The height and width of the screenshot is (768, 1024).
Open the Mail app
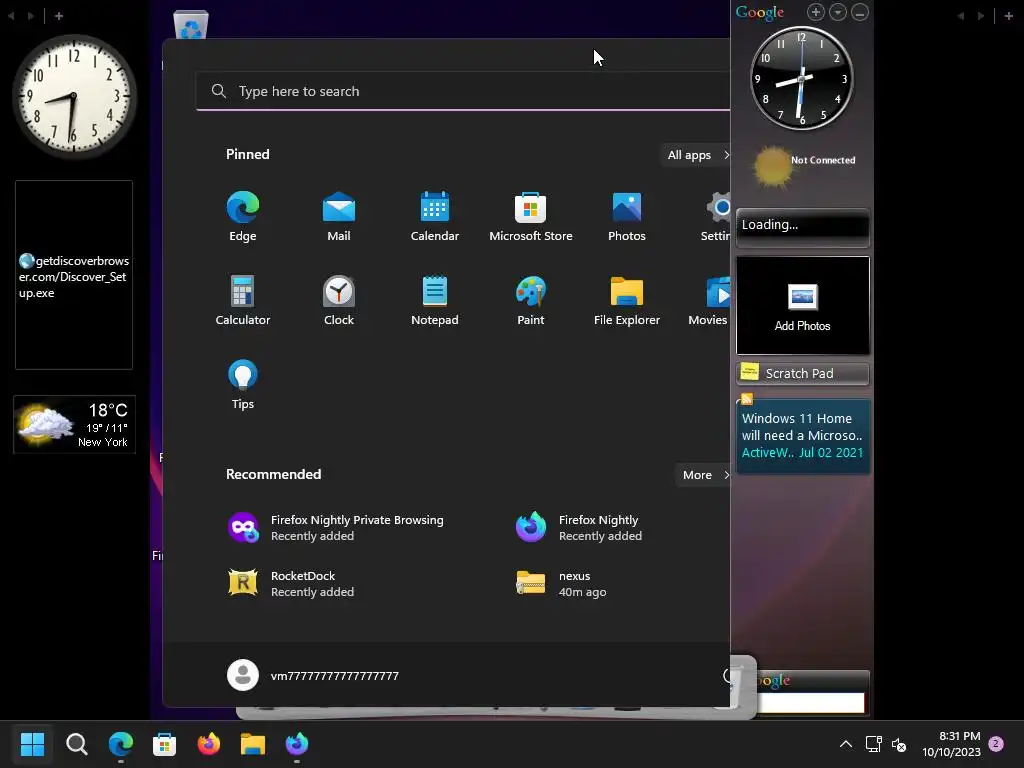tap(339, 217)
